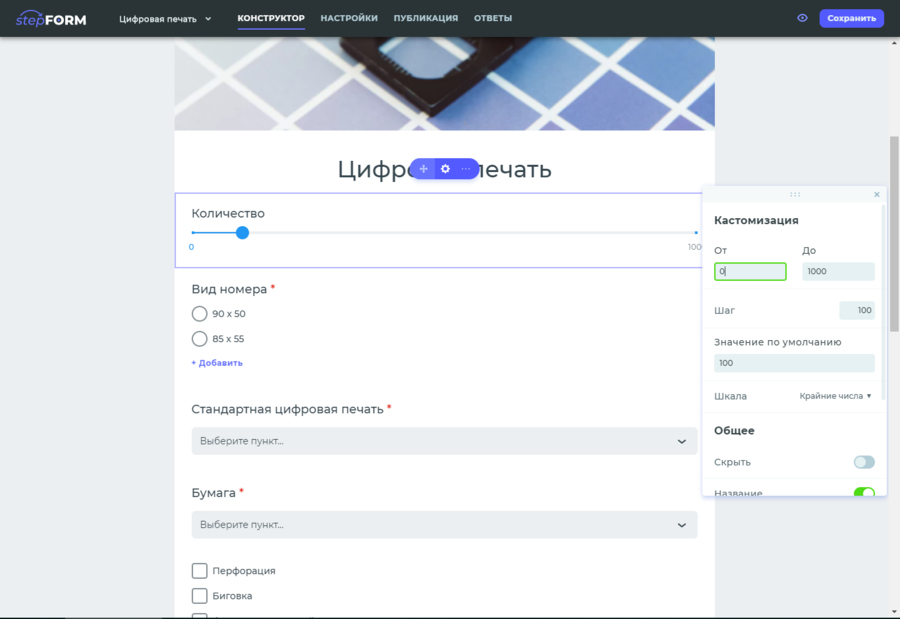Expand Стандартная цифровая печать dropdown
The height and width of the screenshot is (619, 900).
(444, 441)
